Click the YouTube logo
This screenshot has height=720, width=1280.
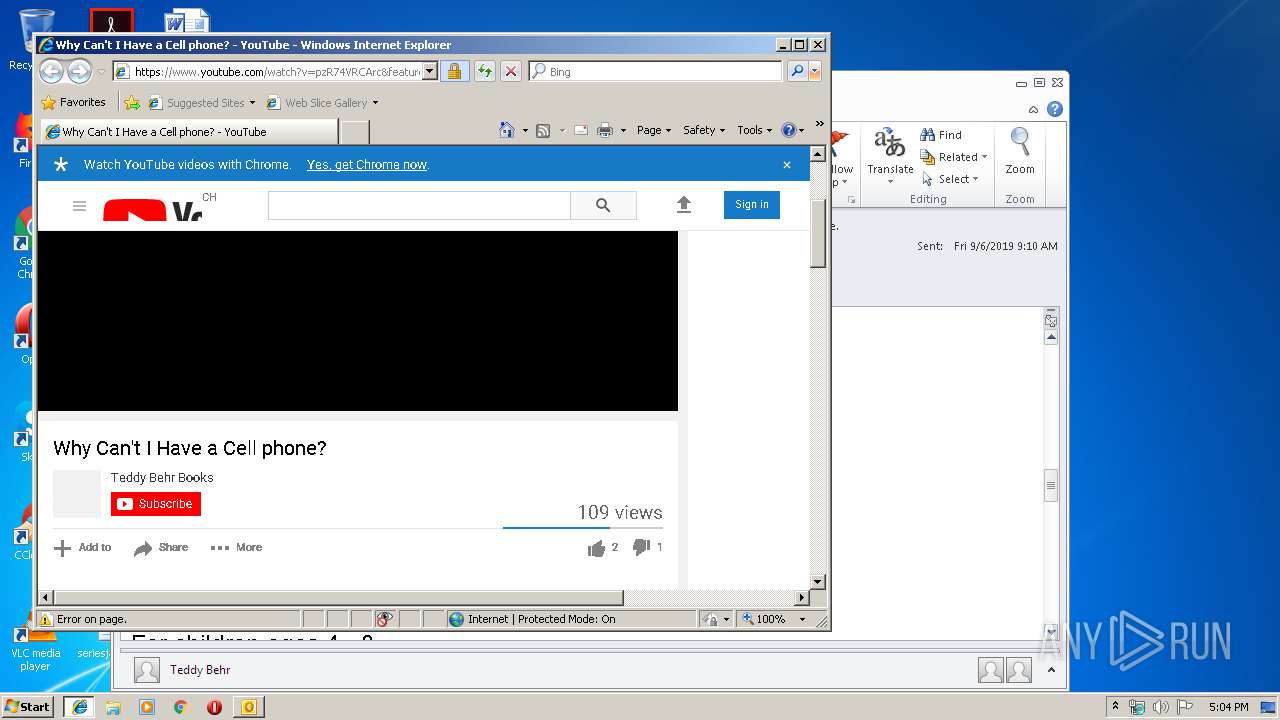(153, 210)
